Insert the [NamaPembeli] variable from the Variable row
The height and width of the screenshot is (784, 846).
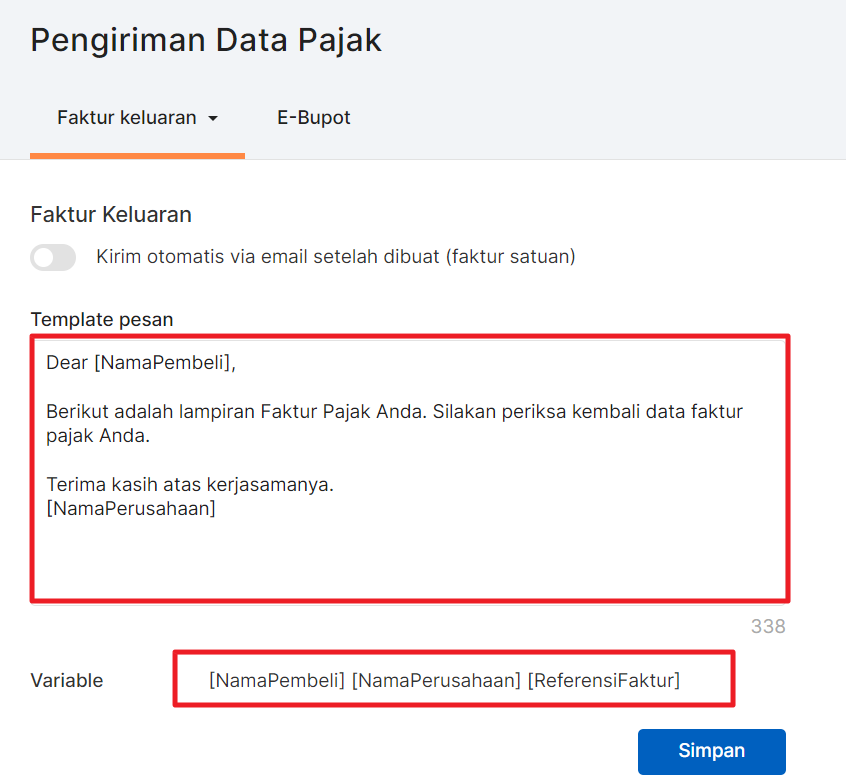(x=277, y=680)
